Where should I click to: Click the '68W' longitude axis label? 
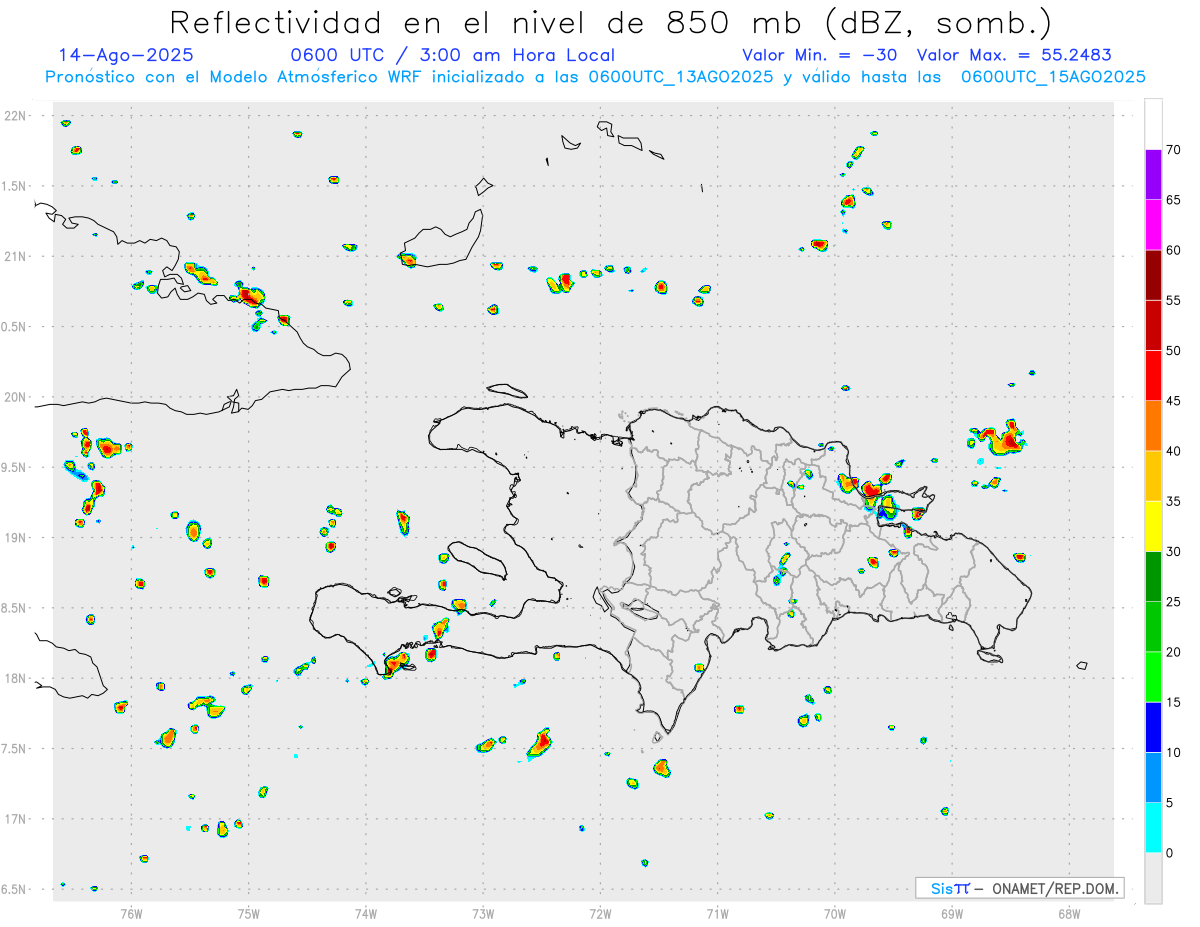point(1069,912)
